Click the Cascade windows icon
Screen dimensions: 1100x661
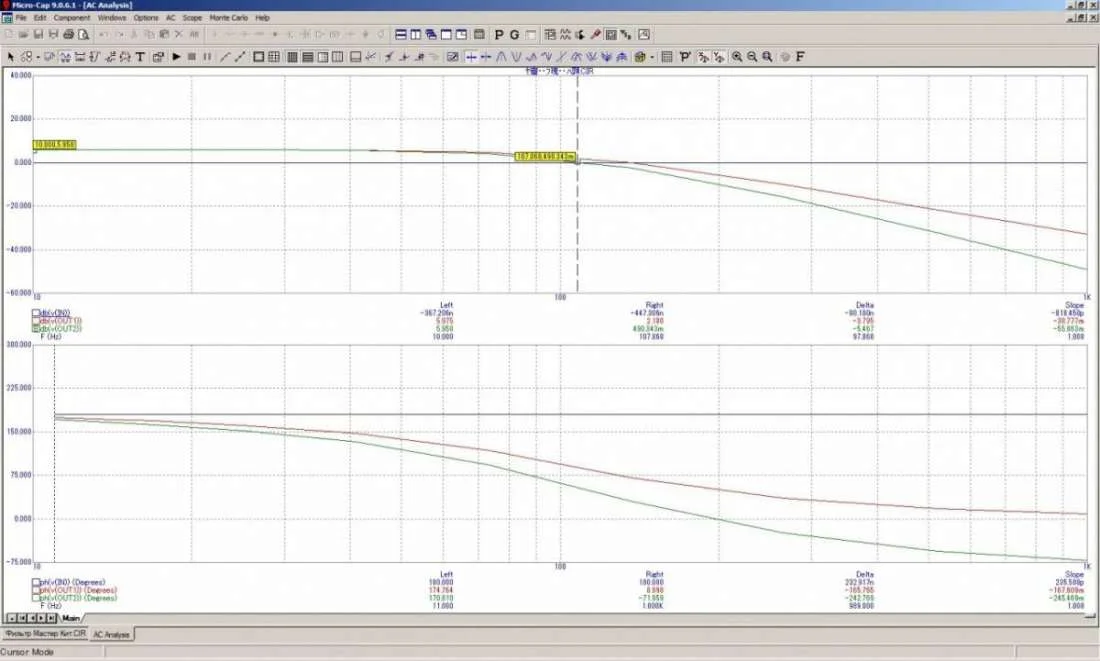pyautogui.click(x=431, y=34)
